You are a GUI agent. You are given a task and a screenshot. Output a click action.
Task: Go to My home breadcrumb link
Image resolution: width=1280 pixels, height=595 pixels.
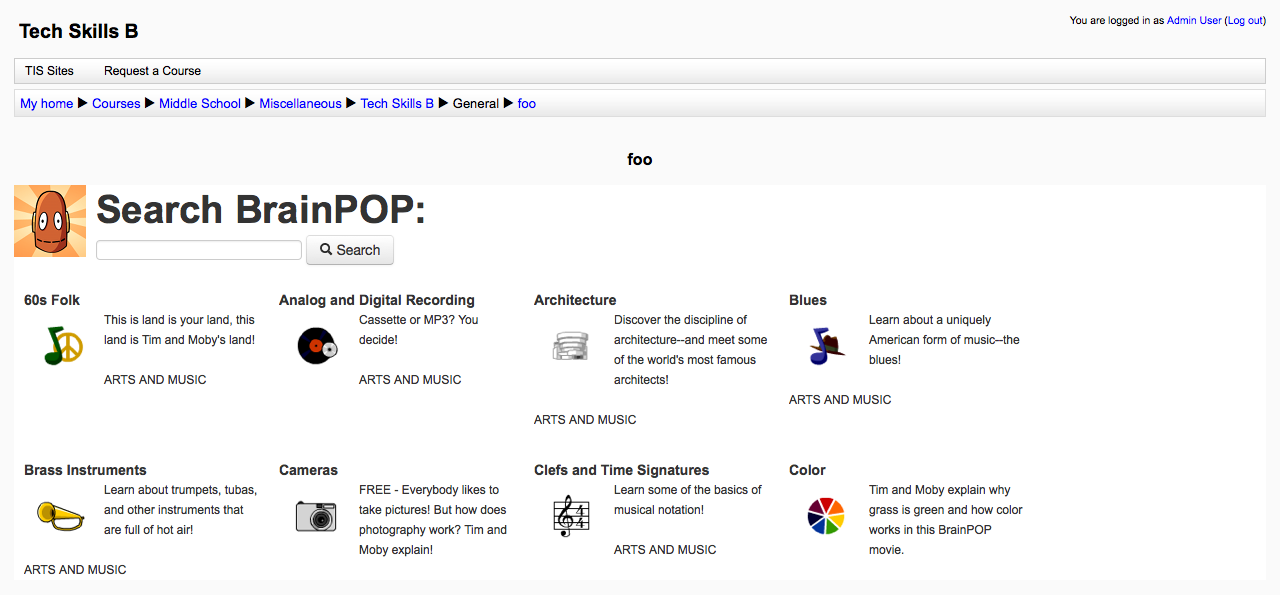pos(47,103)
